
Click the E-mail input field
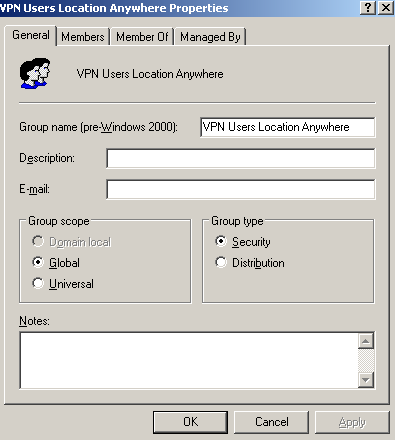[x=241, y=189]
